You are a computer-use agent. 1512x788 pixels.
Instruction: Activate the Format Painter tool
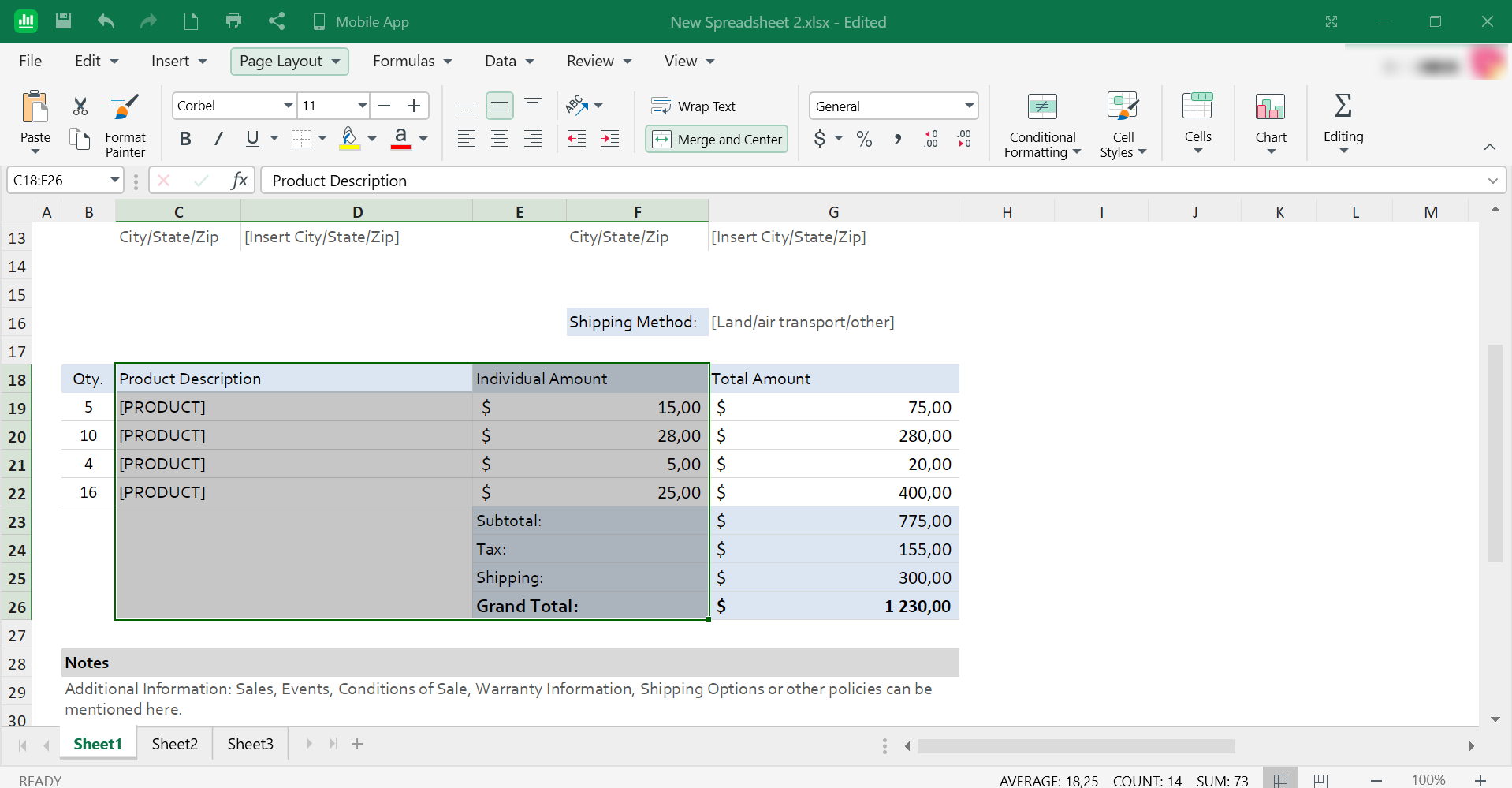click(x=125, y=125)
